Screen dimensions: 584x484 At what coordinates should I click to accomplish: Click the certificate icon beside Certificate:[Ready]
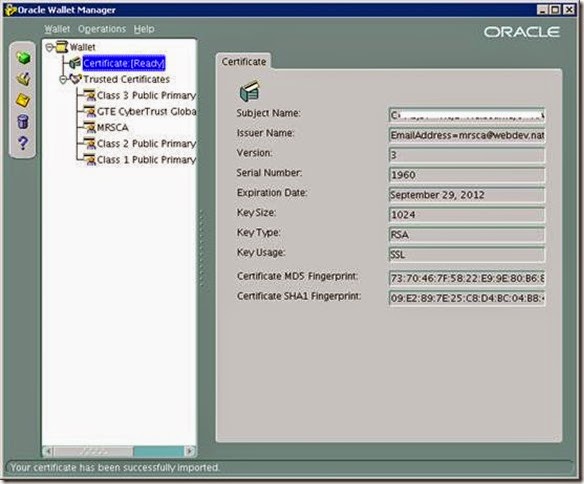click(76, 63)
